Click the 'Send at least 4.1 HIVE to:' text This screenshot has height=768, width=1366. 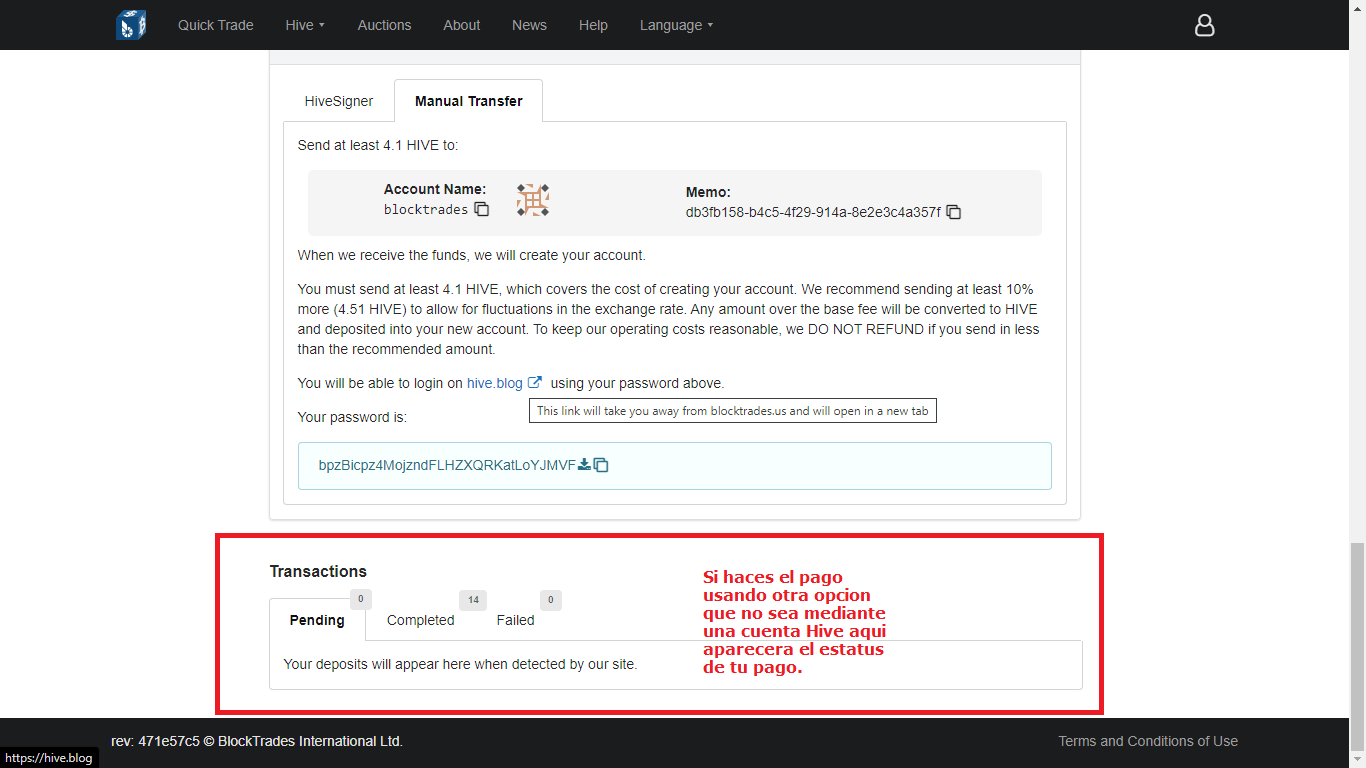[378, 145]
